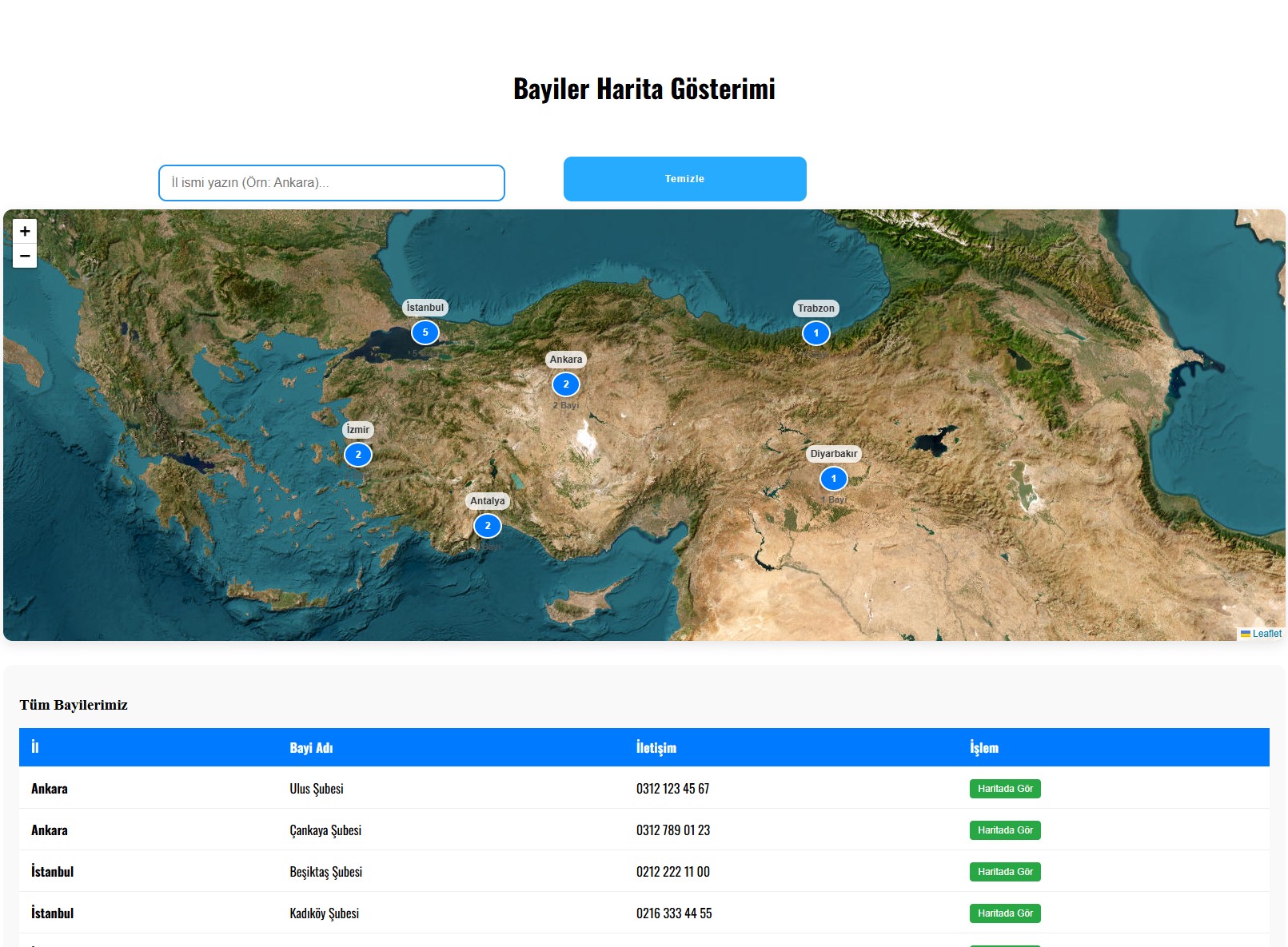Click the İletişim column header
The width and height of the screenshot is (1288, 947).
[655, 748]
